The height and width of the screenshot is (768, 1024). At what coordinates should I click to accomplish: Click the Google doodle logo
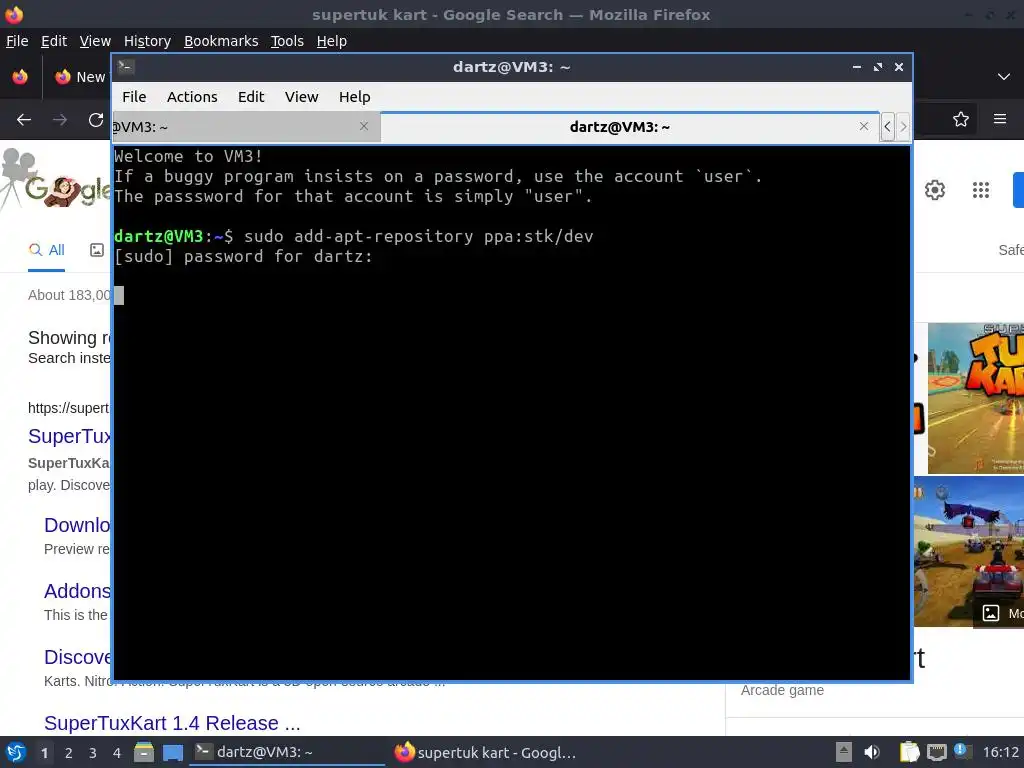click(56, 182)
